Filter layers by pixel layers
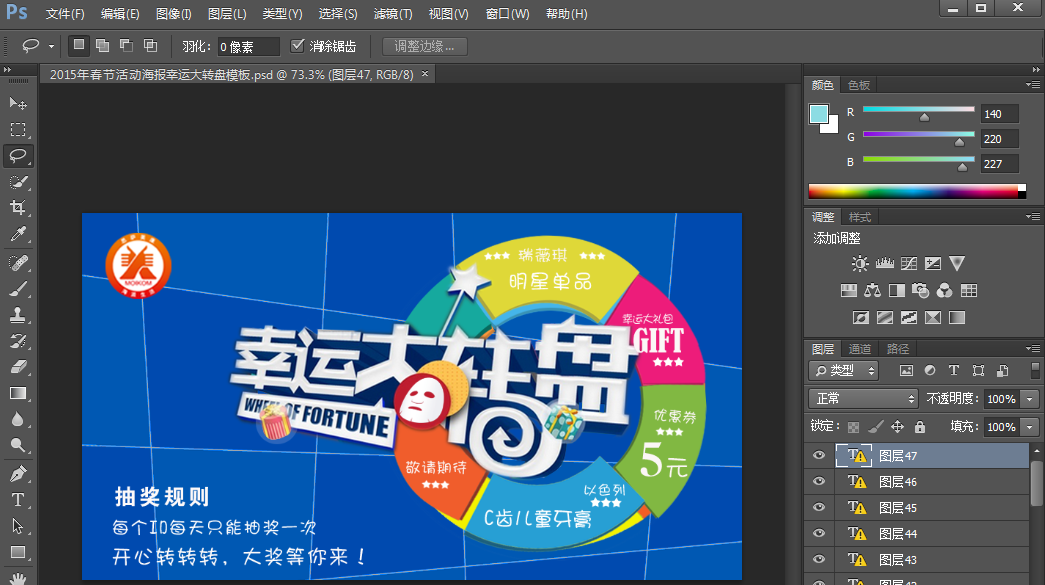 coord(906,370)
